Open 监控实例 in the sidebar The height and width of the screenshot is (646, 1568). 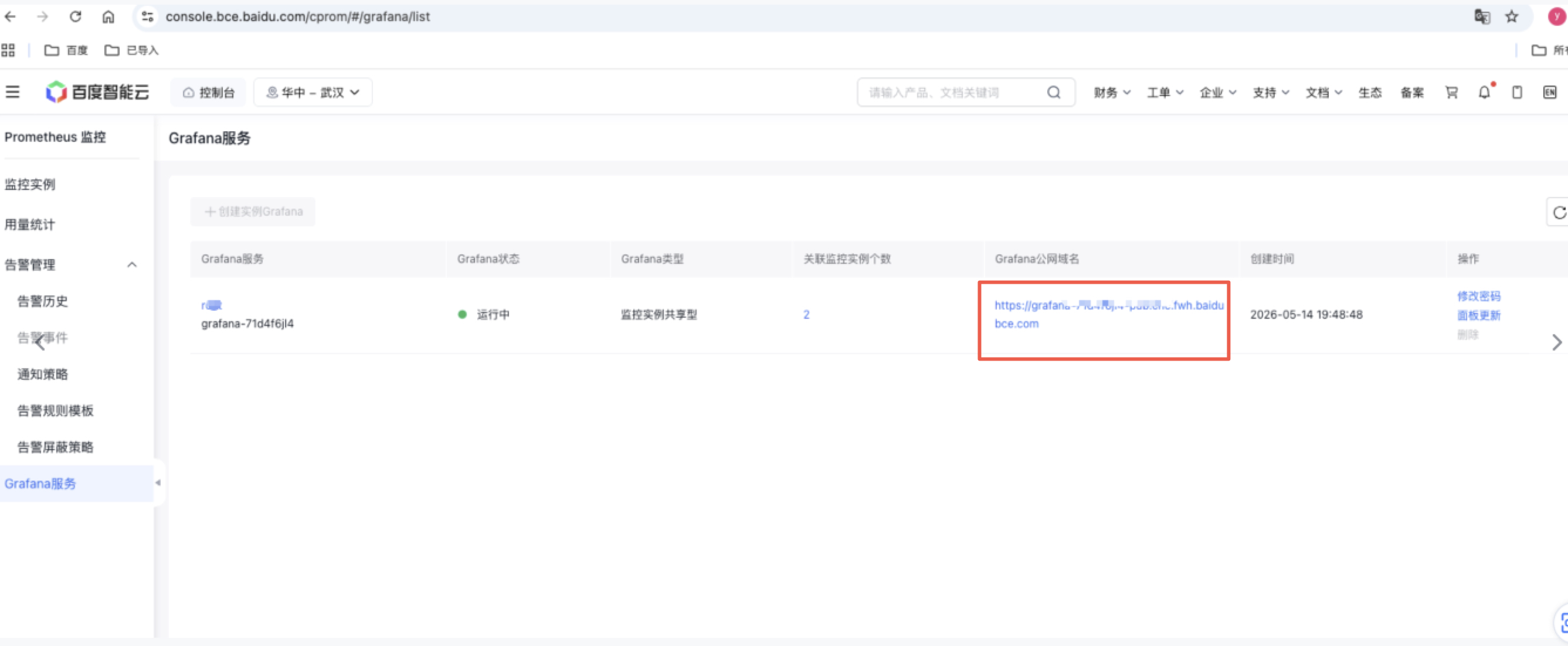[x=30, y=184]
